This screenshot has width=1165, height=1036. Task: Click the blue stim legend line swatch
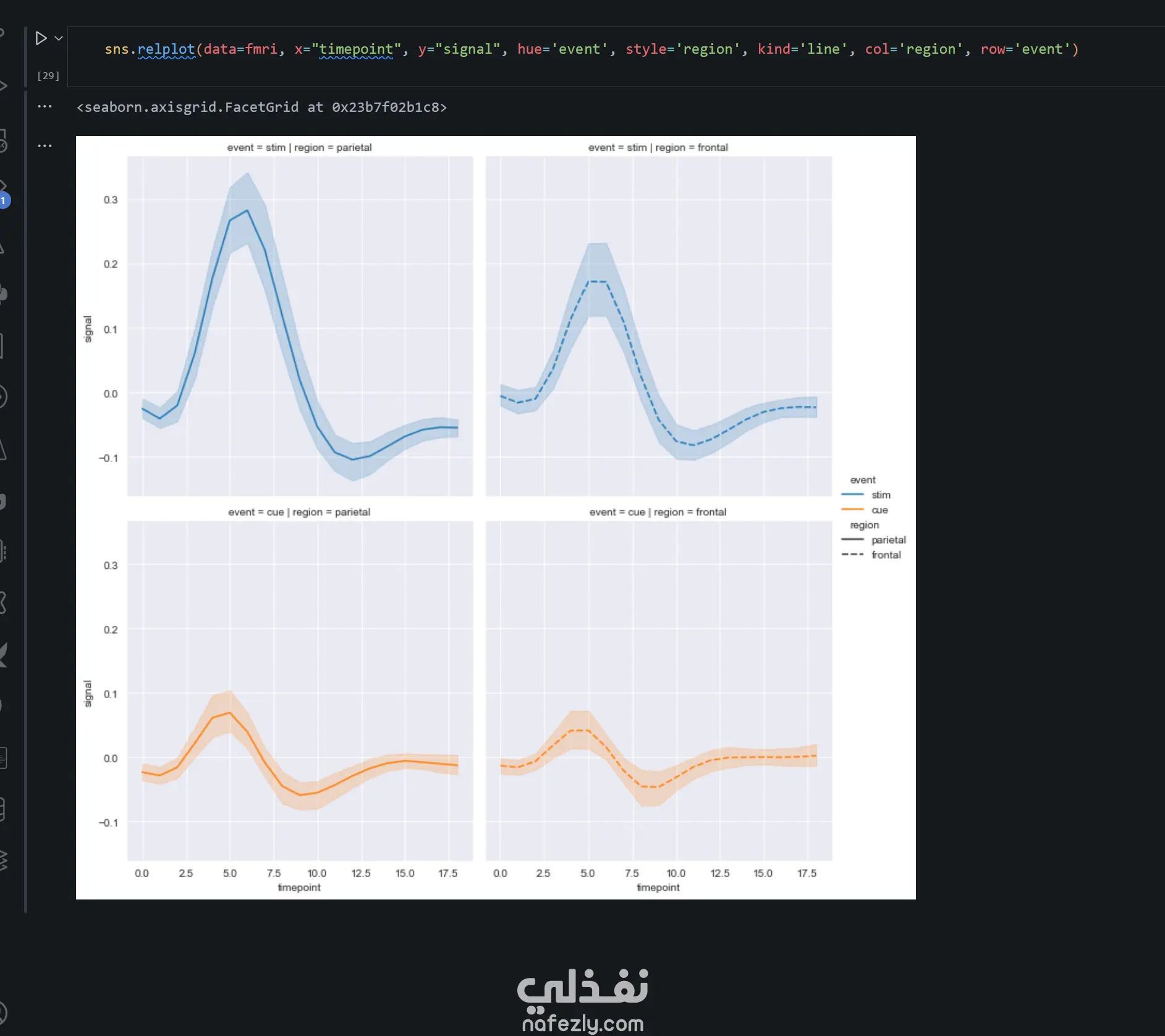[x=852, y=495]
